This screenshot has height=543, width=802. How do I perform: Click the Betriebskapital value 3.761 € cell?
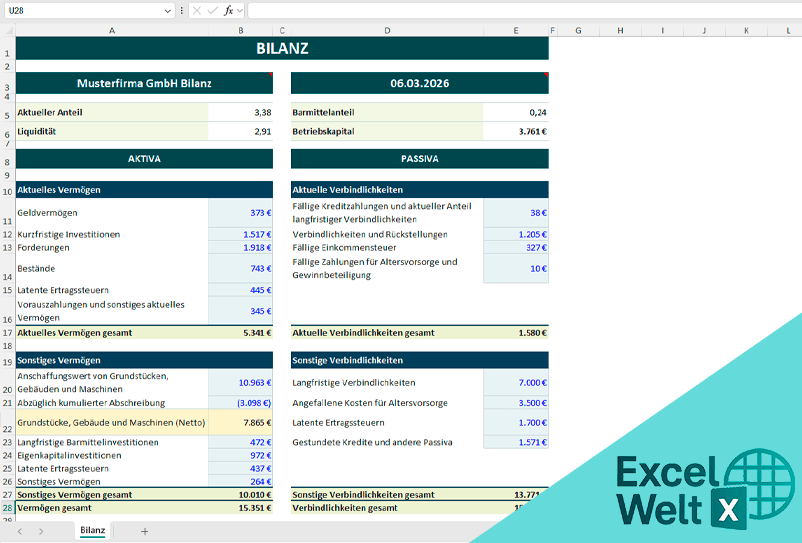pyautogui.click(x=515, y=131)
